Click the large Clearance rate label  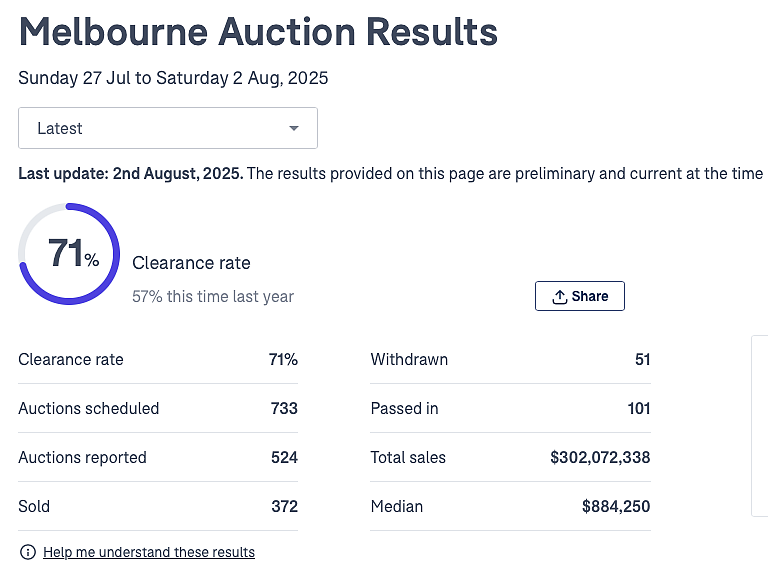click(191, 263)
